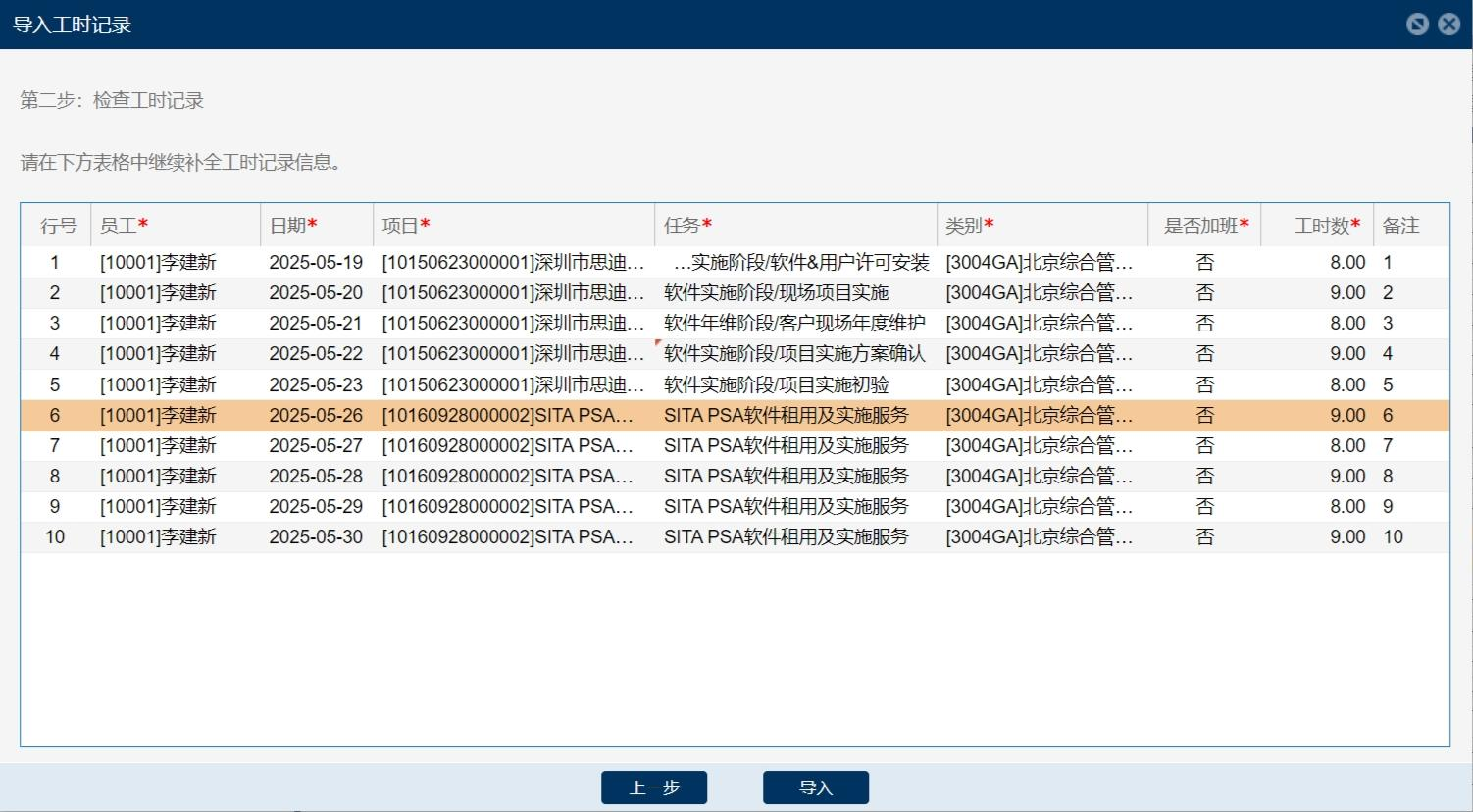1473x812 pixels.
Task: Click the maximize dialog icon in title bar
Action: [x=1417, y=25]
